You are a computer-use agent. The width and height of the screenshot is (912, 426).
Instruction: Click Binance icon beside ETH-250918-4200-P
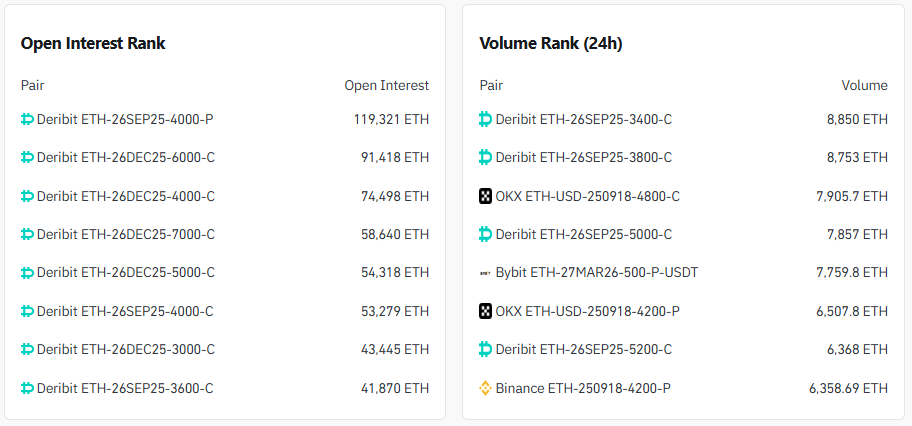pyautogui.click(x=485, y=388)
